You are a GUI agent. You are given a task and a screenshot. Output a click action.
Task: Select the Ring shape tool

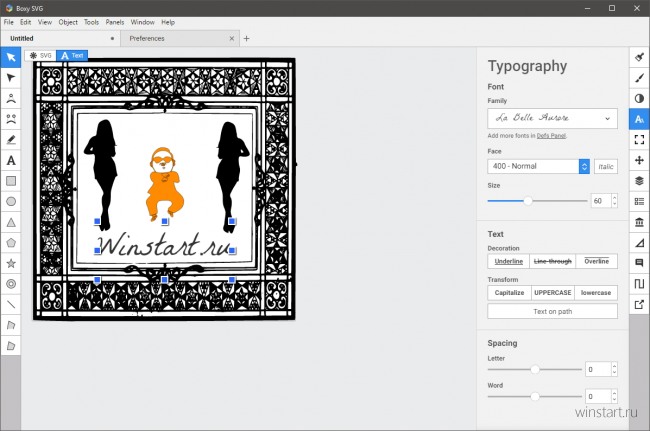point(11,284)
